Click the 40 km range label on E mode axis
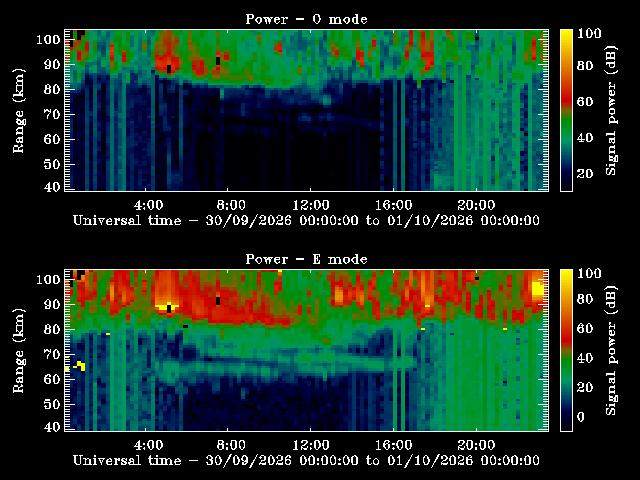This screenshot has width=640, height=480. pos(52,427)
